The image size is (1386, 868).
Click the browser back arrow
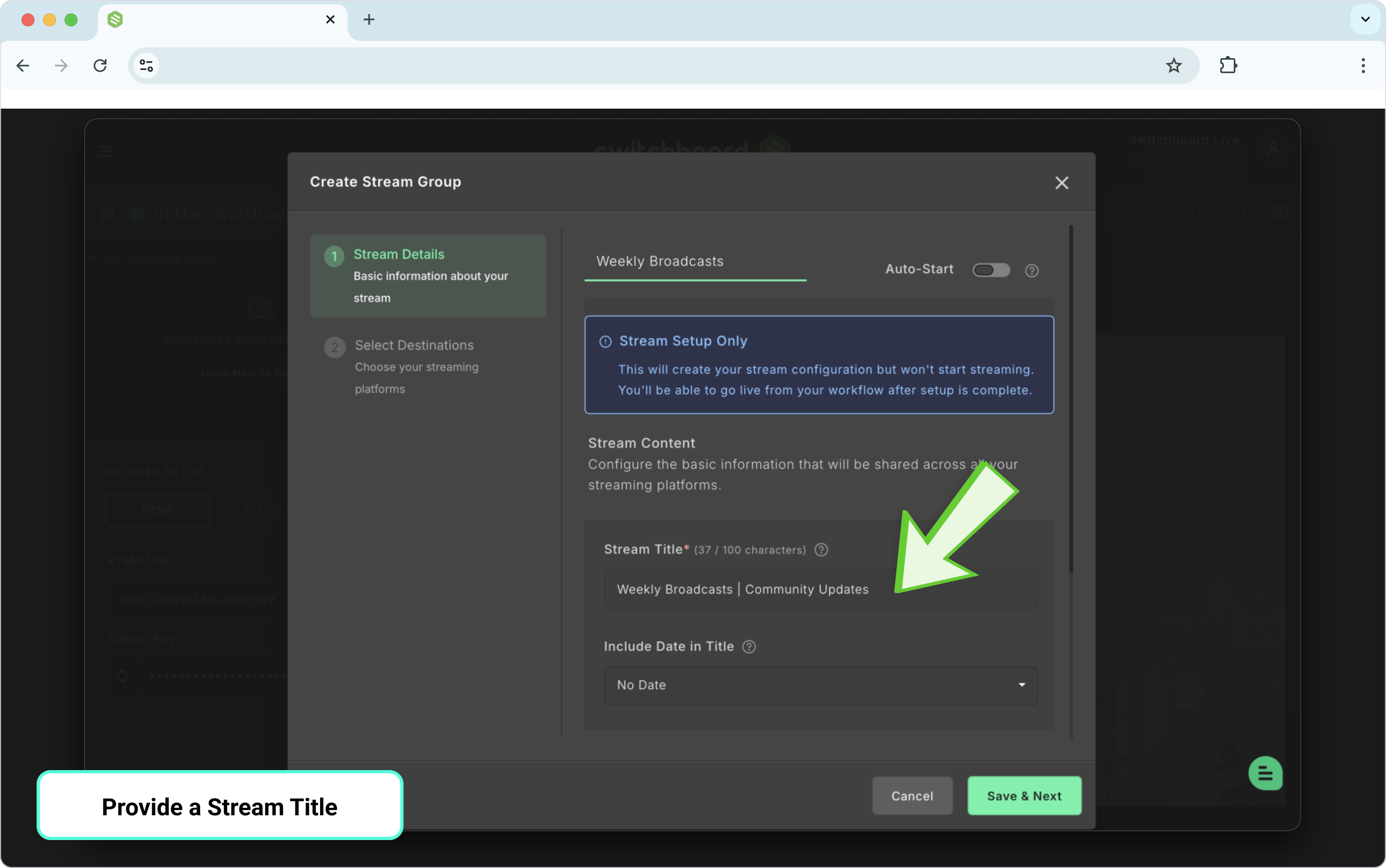pyautogui.click(x=23, y=66)
